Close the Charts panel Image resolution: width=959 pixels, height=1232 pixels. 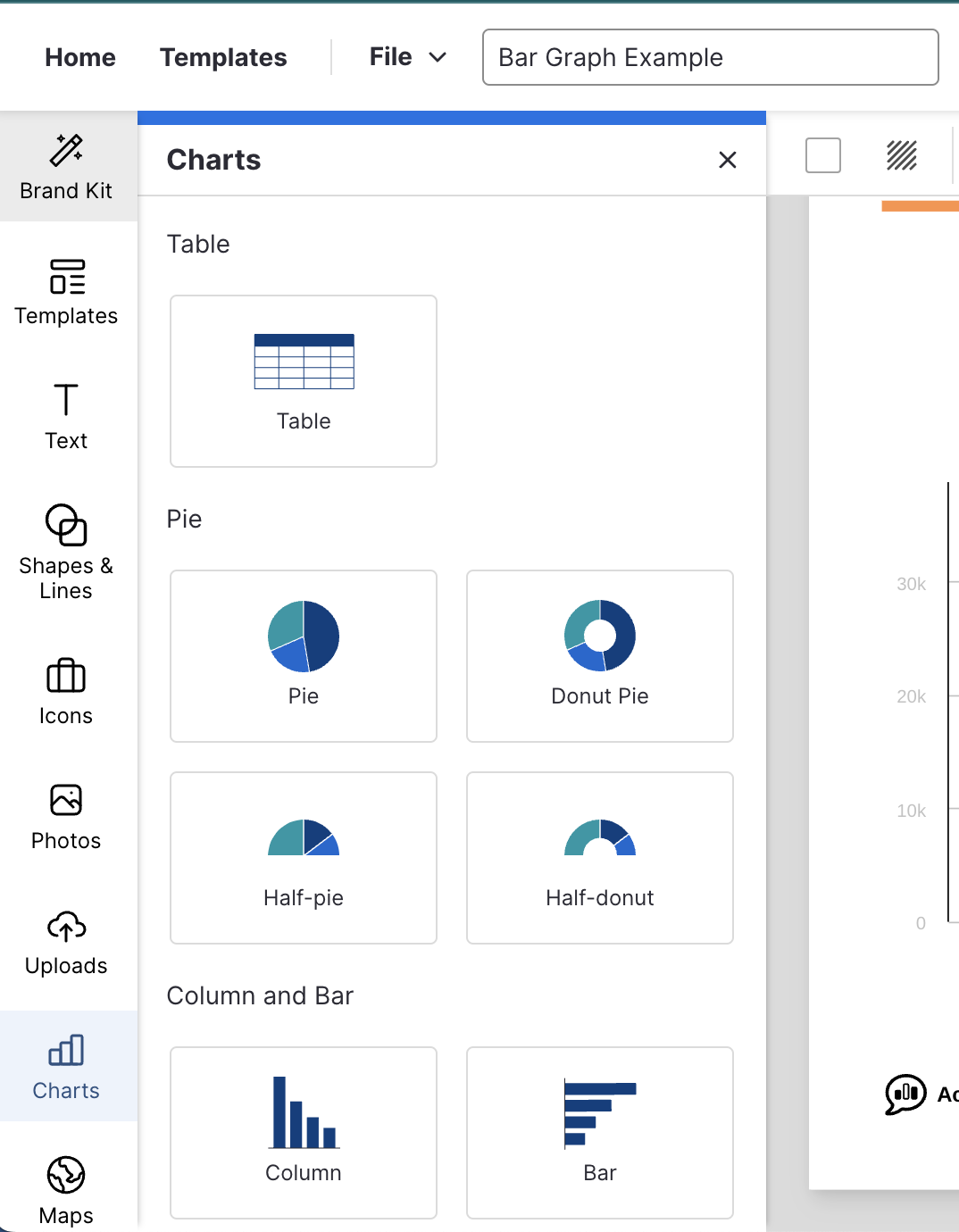tap(728, 160)
